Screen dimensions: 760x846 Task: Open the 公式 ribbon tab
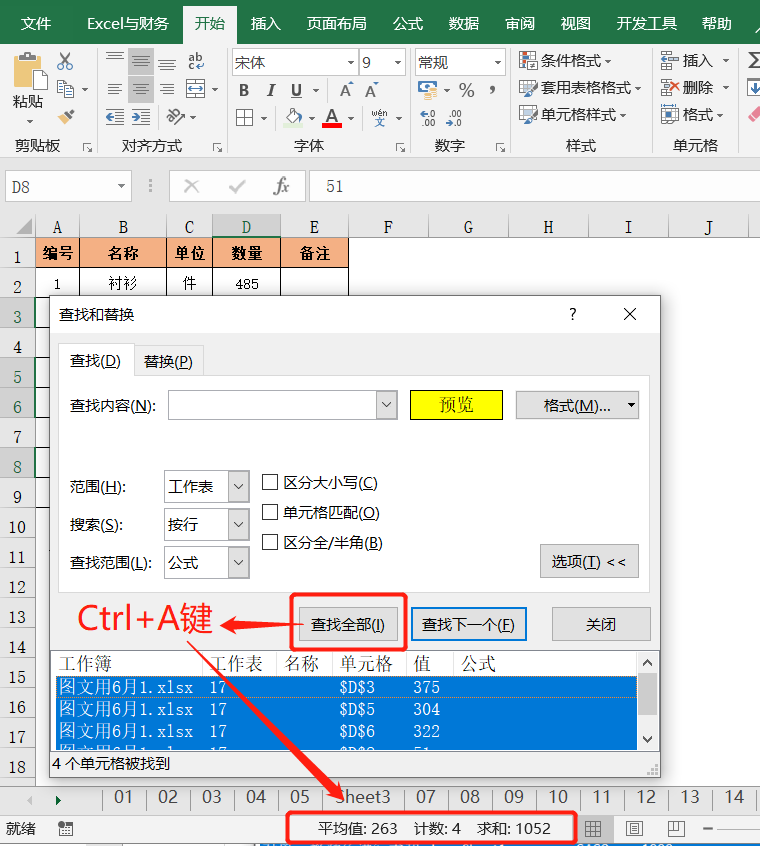click(408, 23)
